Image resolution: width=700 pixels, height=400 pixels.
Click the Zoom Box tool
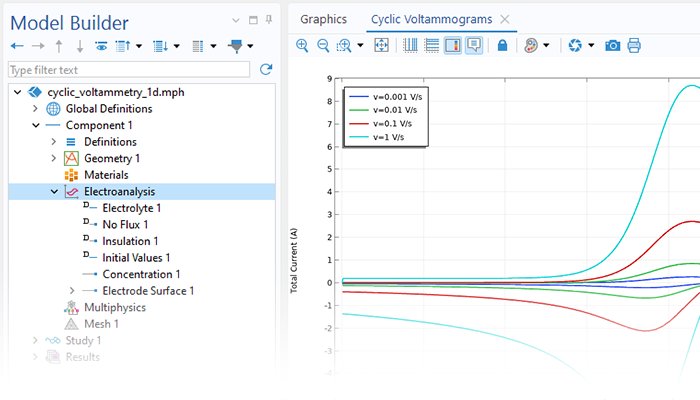pos(344,45)
